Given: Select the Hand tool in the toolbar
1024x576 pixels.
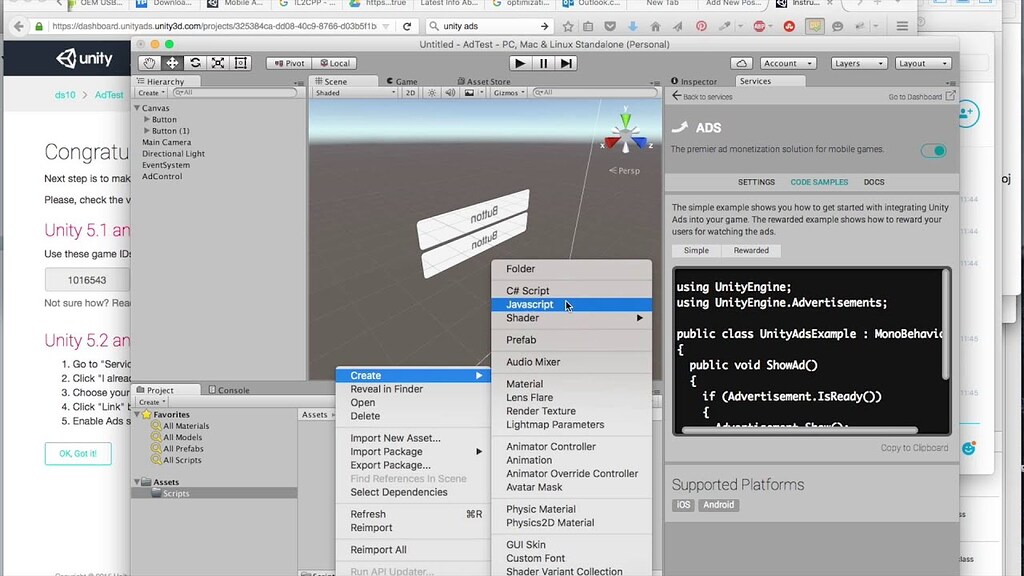Looking at the screenshot, I should [149, 62].
